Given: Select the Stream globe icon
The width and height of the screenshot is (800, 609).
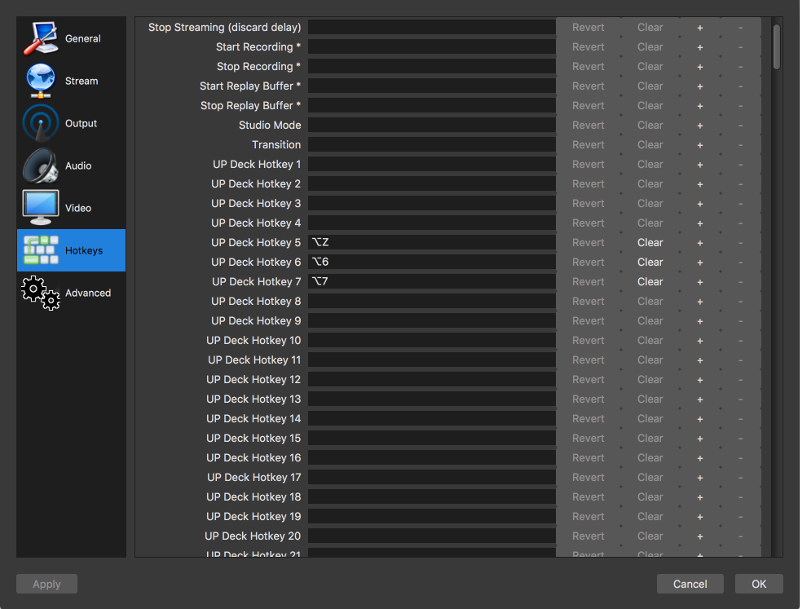Looking at the screenshot, I should tap(41, 81).
